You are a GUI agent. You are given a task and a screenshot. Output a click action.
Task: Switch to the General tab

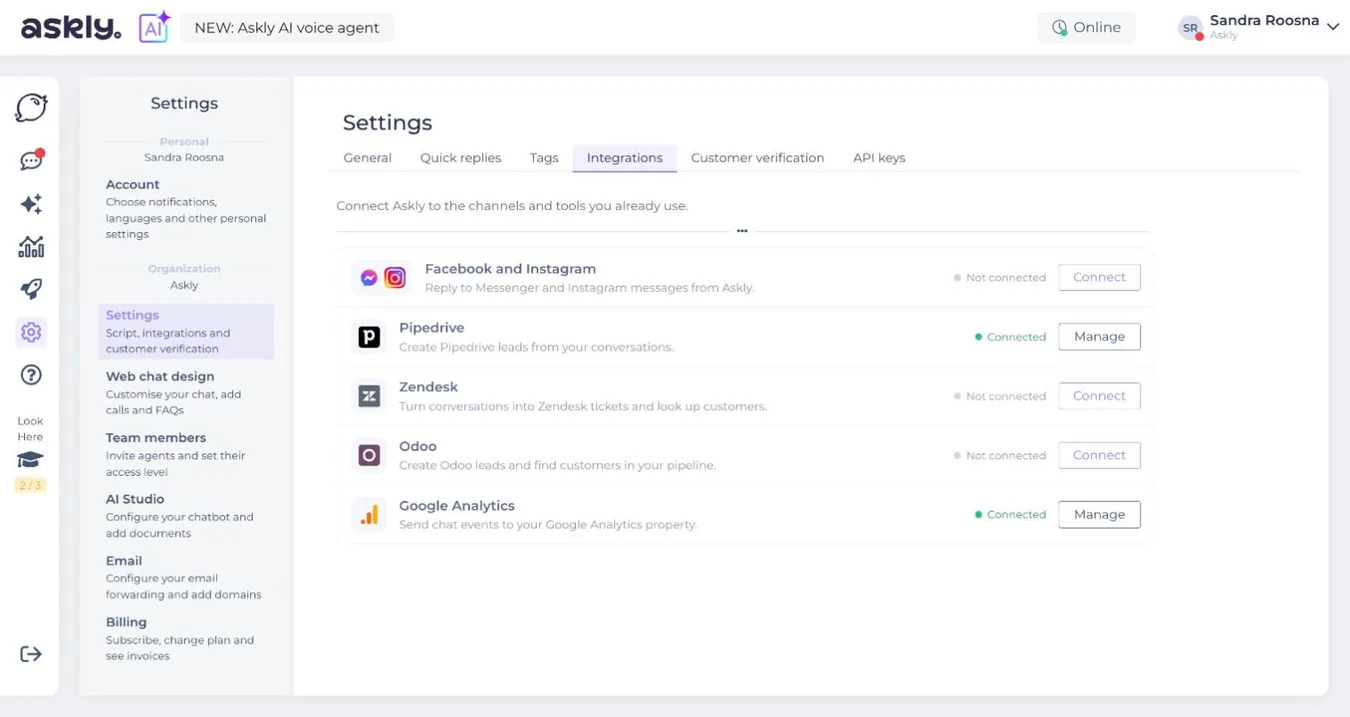click(x=367, y=158)
